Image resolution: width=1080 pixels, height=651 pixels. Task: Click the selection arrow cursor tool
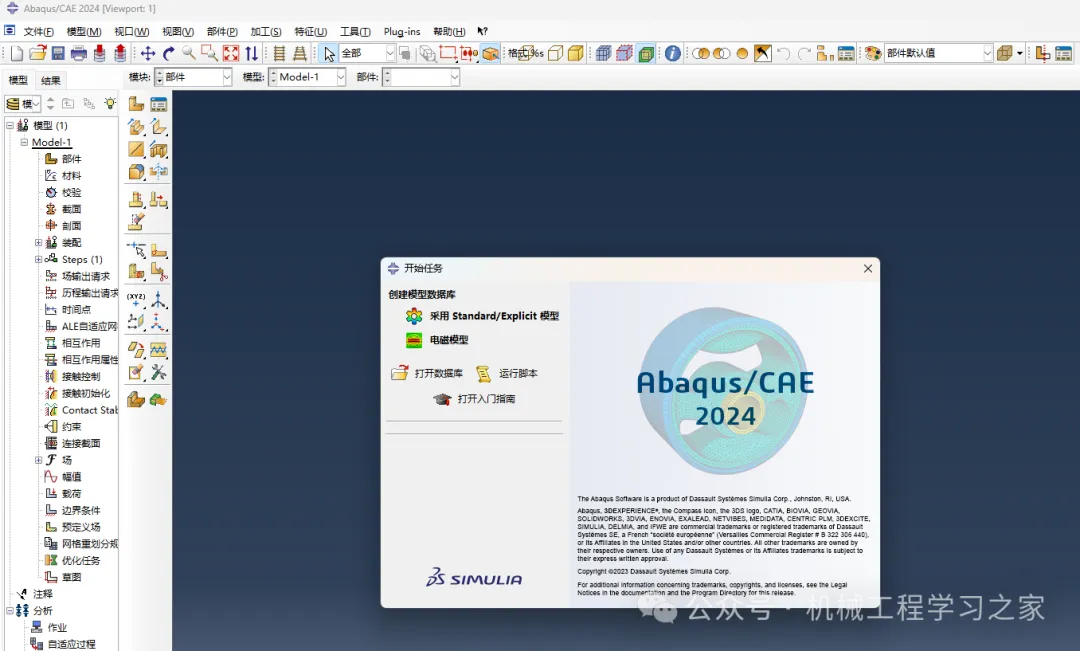tap(329, 53)
